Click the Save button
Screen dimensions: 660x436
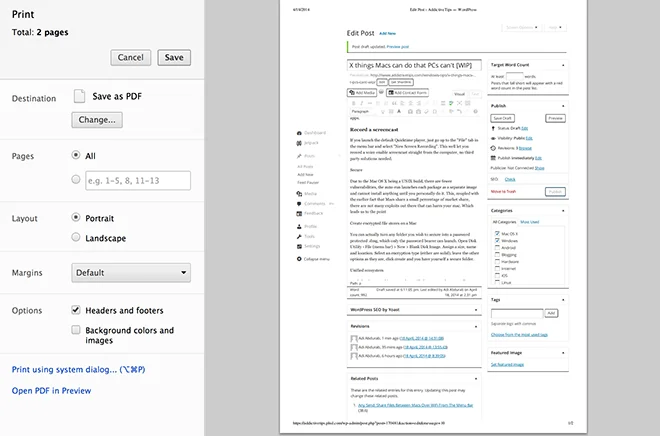pos(174,58)
